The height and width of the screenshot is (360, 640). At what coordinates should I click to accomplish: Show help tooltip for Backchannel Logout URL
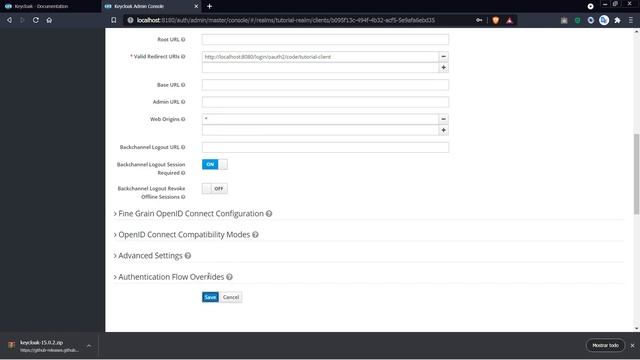[x=183, y=147]
